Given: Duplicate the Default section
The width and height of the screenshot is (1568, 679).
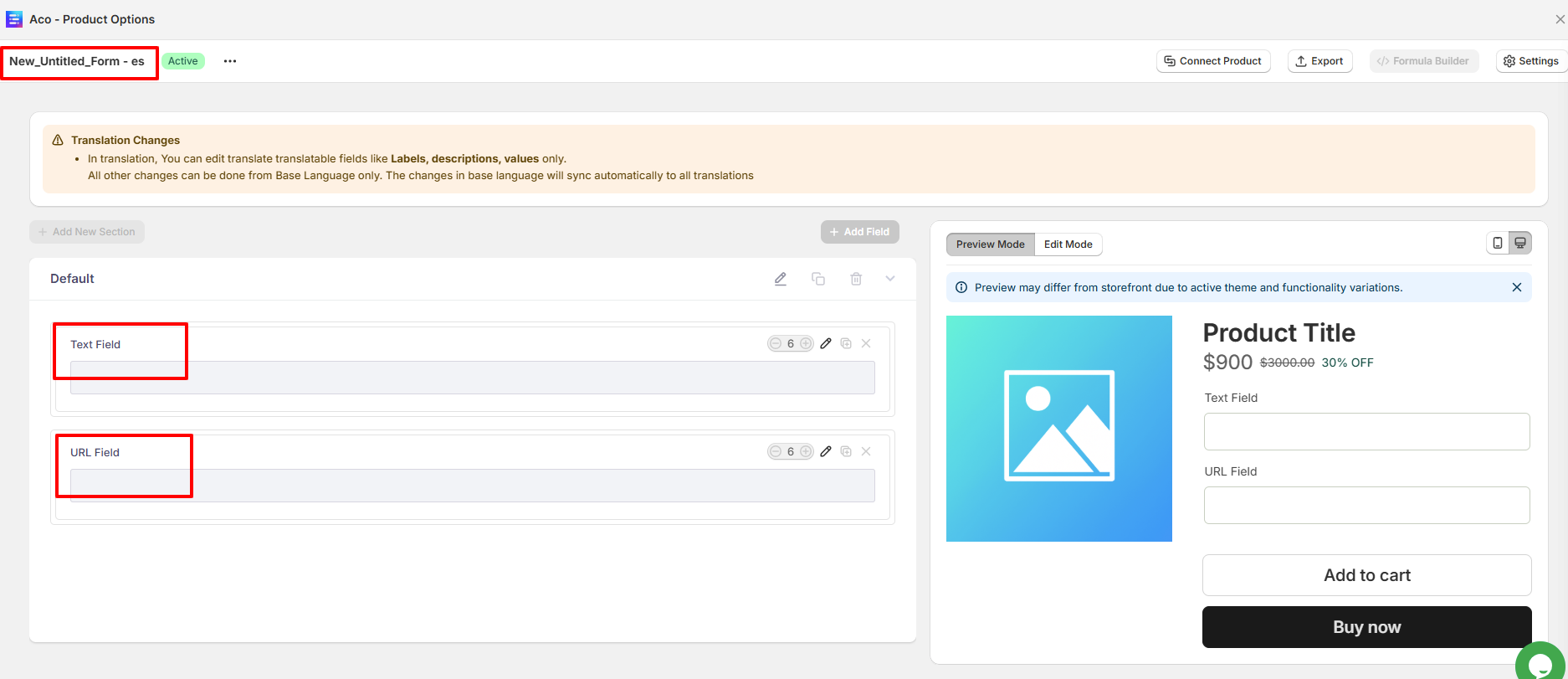Looking at the screenshot, I should tap(818, 279).
